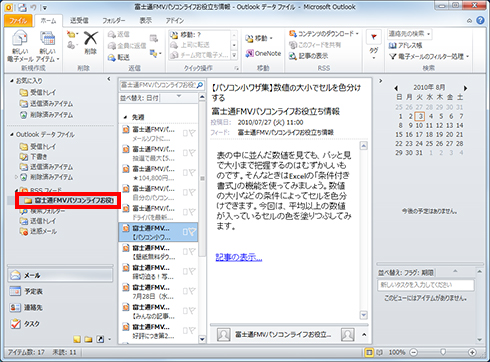Open 連絡先 contacts in navigation pane

(60, 307)
